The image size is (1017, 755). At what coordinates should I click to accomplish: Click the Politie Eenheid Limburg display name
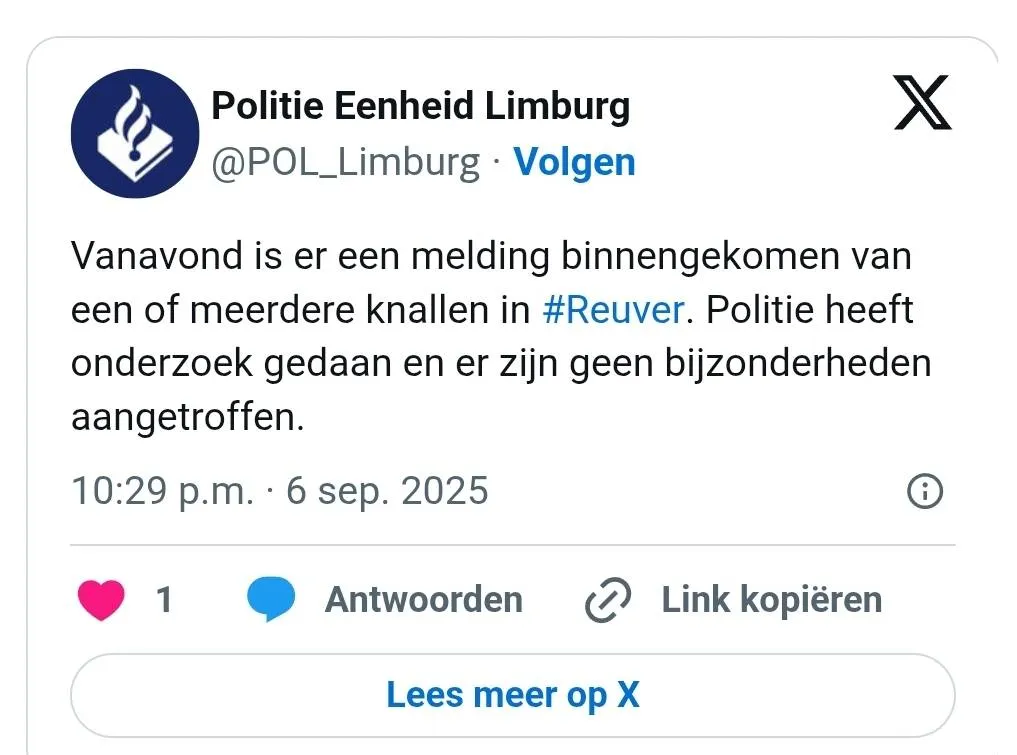pyautogui.click(x=421, y=106)
